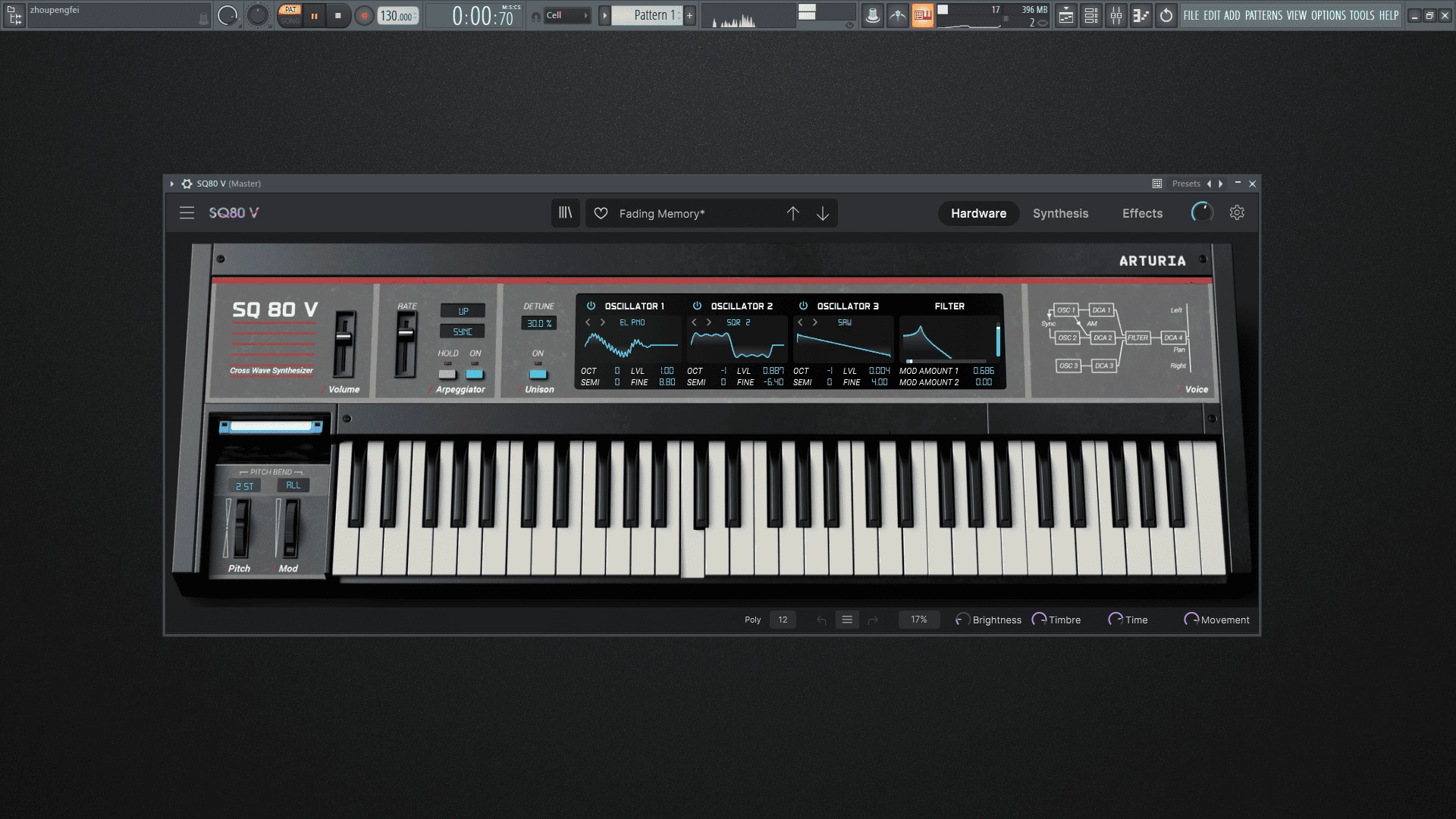Pause playback in FL Studio transport
This screenshot has height=819, width=1456.
pos(314,15)
